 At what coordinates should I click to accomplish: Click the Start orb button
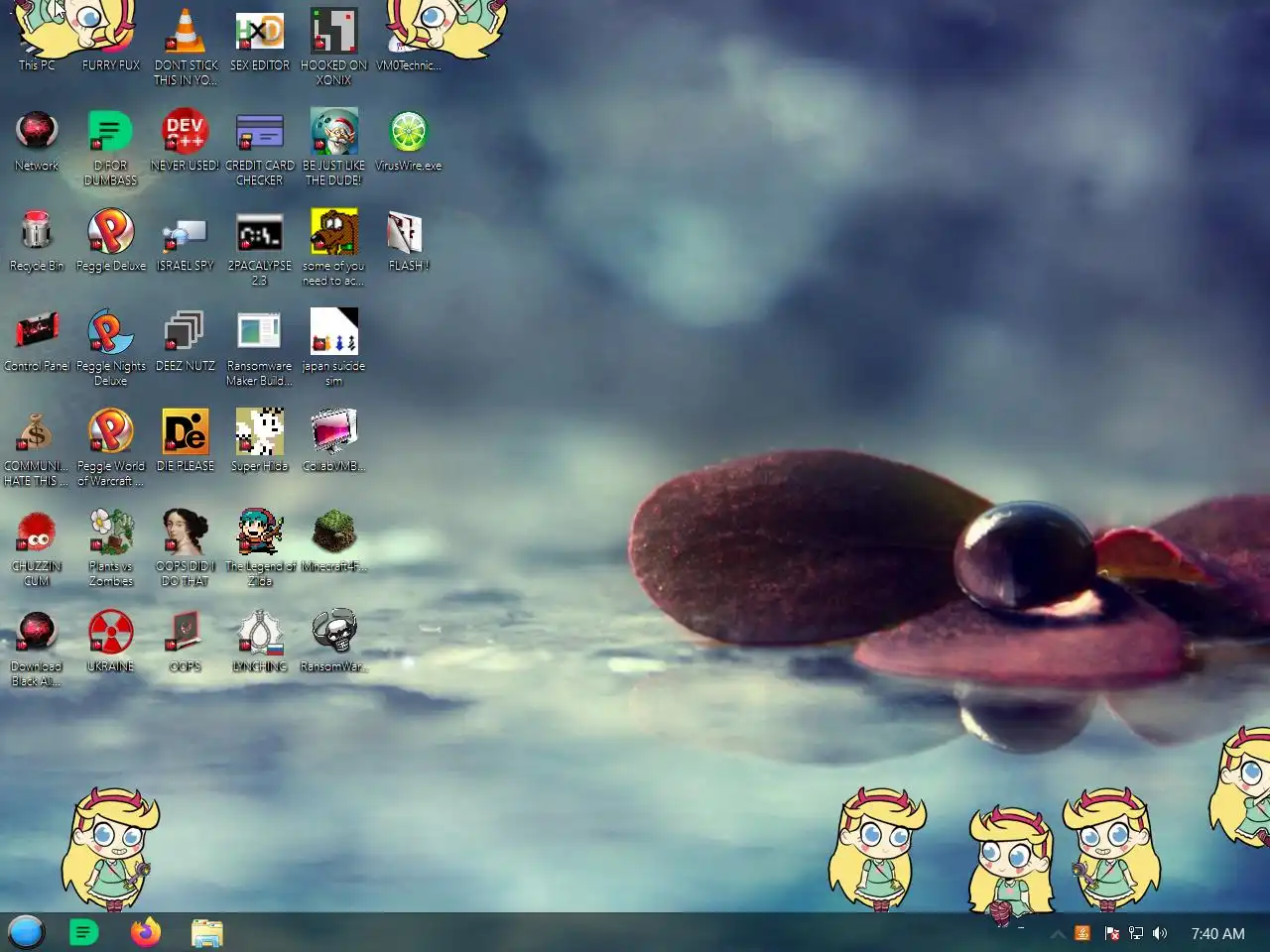click(27, 932)
